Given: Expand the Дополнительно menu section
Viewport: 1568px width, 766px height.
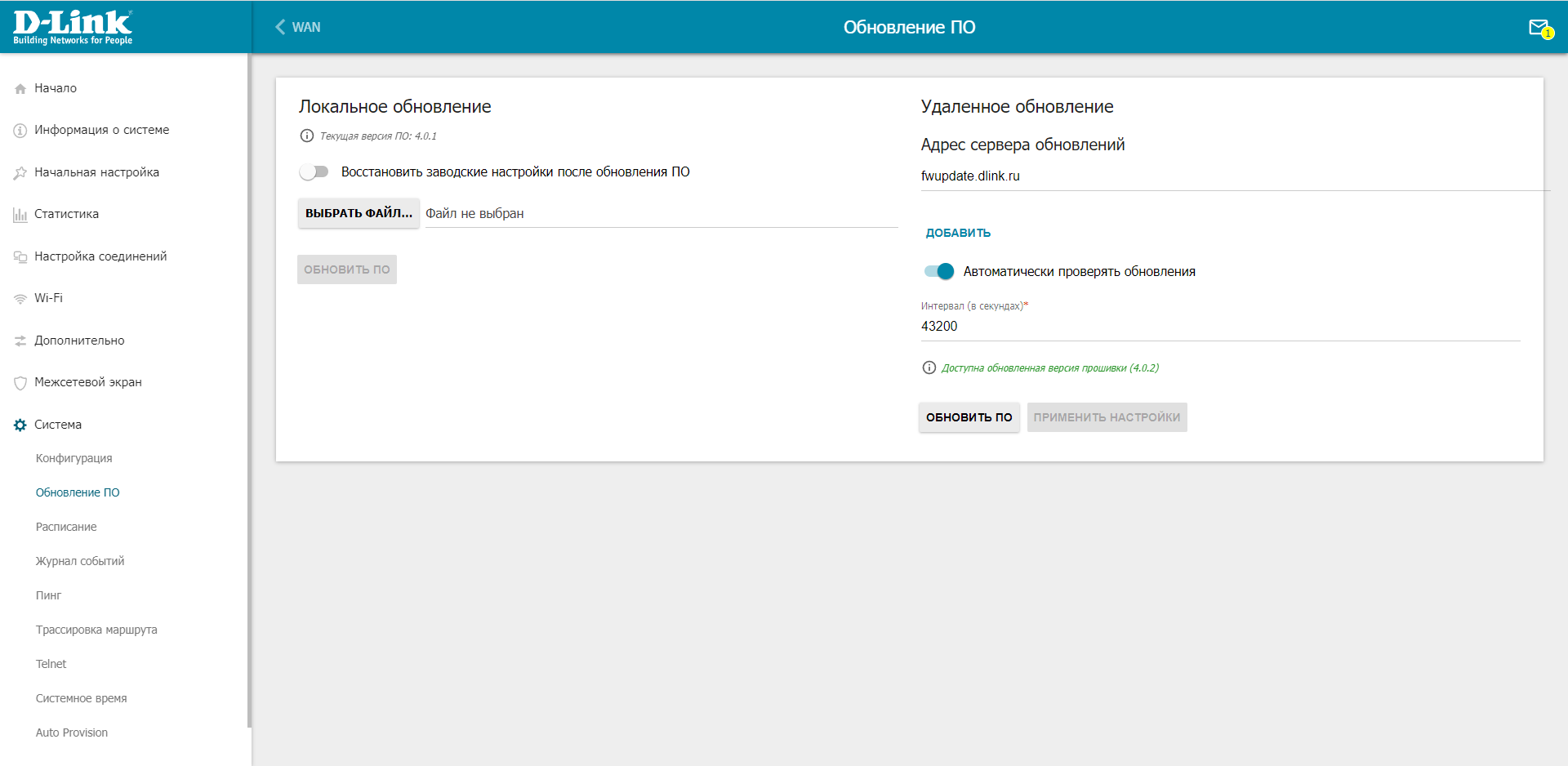Looking at the screenshot, I should click(x=79, y=341).
